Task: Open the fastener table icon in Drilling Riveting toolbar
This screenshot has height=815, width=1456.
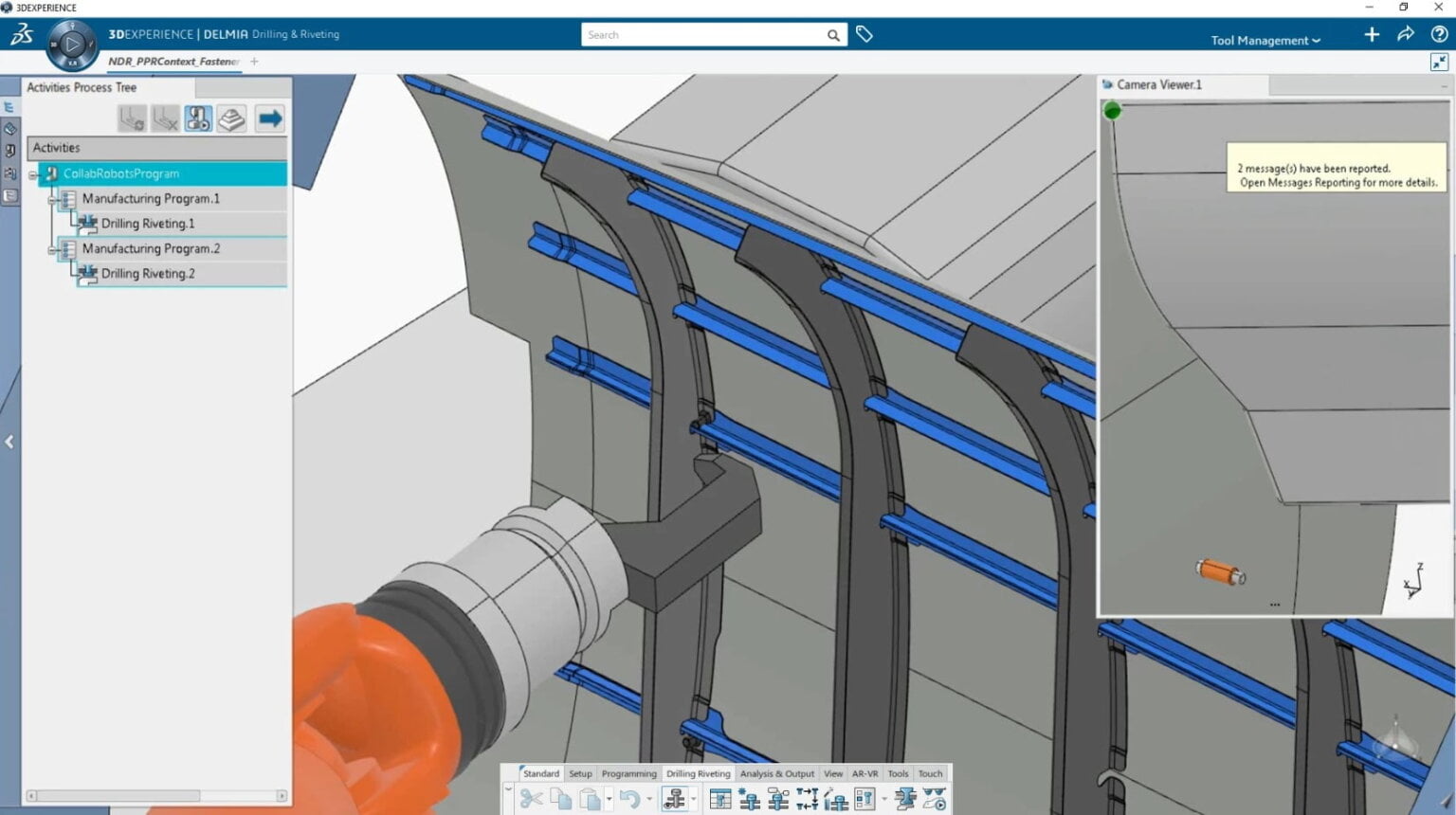Action: 720,800
